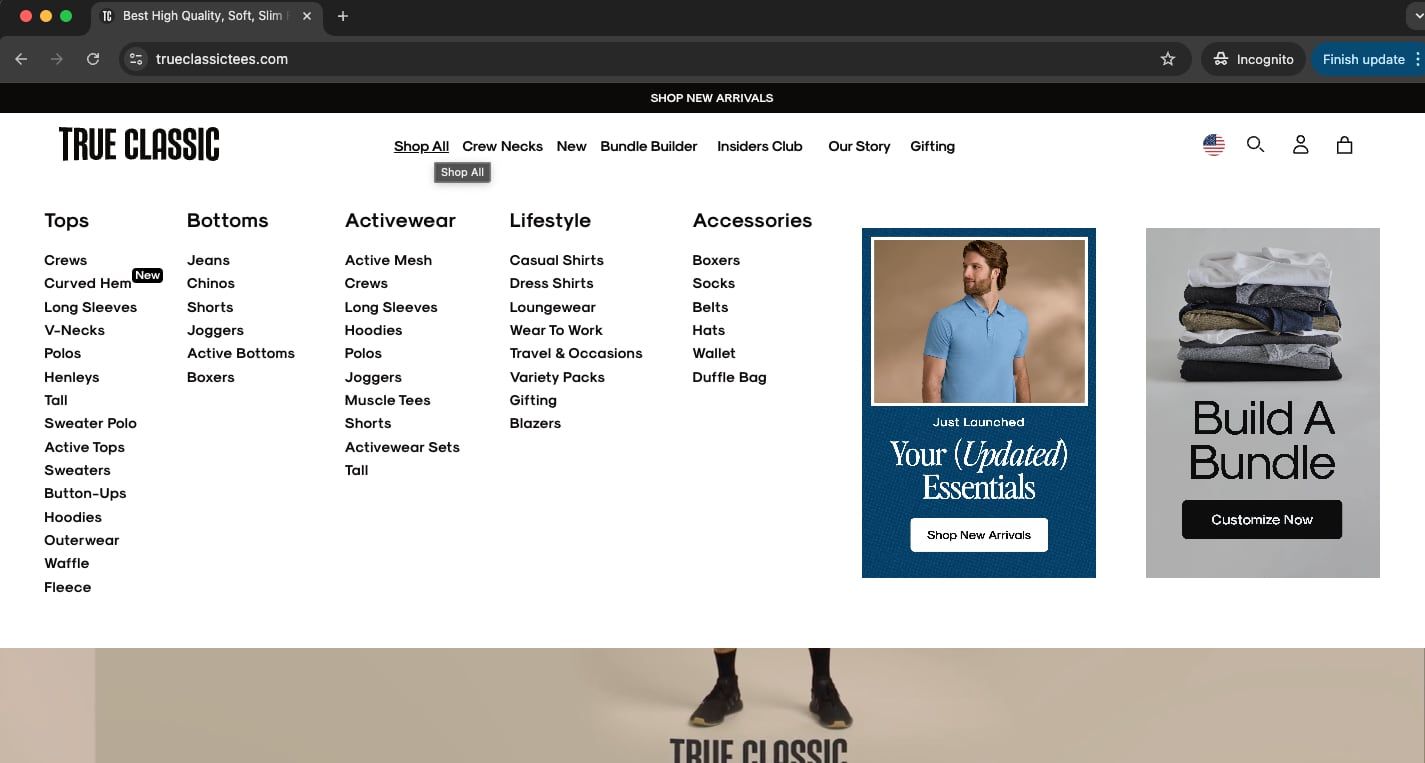Go back with browser back arrow
Viewport: 1425px width, 763px height.
pyautogui.click(x=21, y=59)
